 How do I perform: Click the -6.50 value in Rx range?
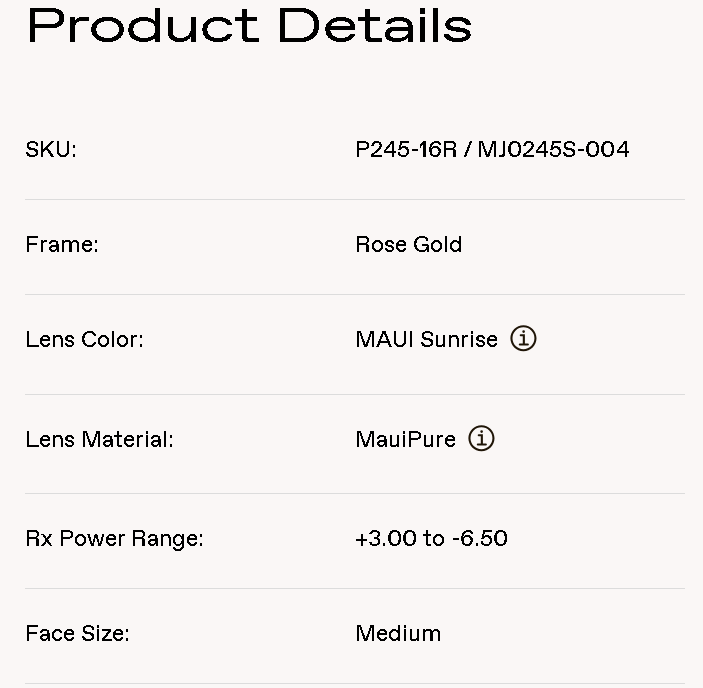(x=479, y=539)
